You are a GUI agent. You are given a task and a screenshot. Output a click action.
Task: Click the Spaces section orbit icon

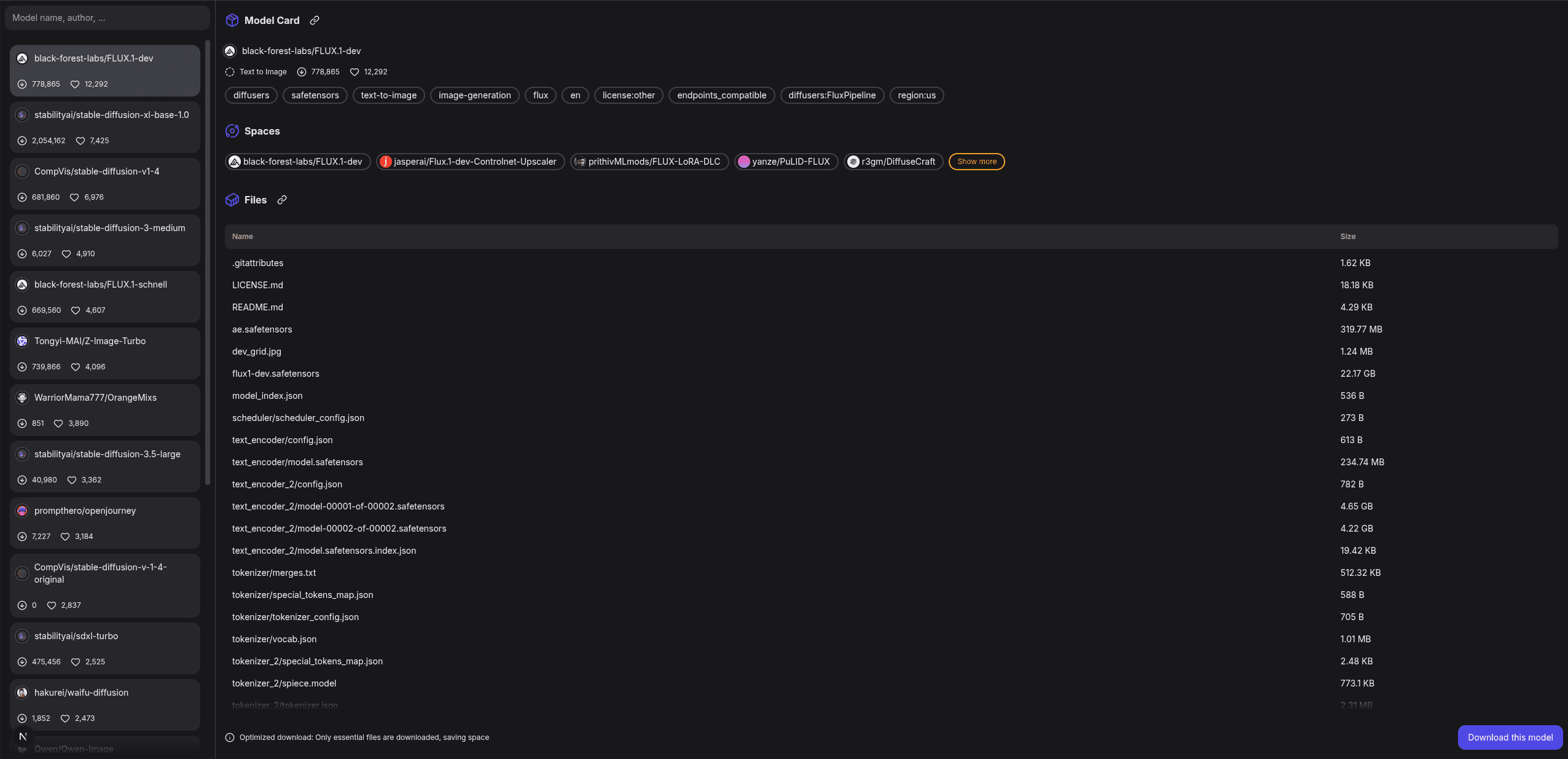[x=232, y=130]
